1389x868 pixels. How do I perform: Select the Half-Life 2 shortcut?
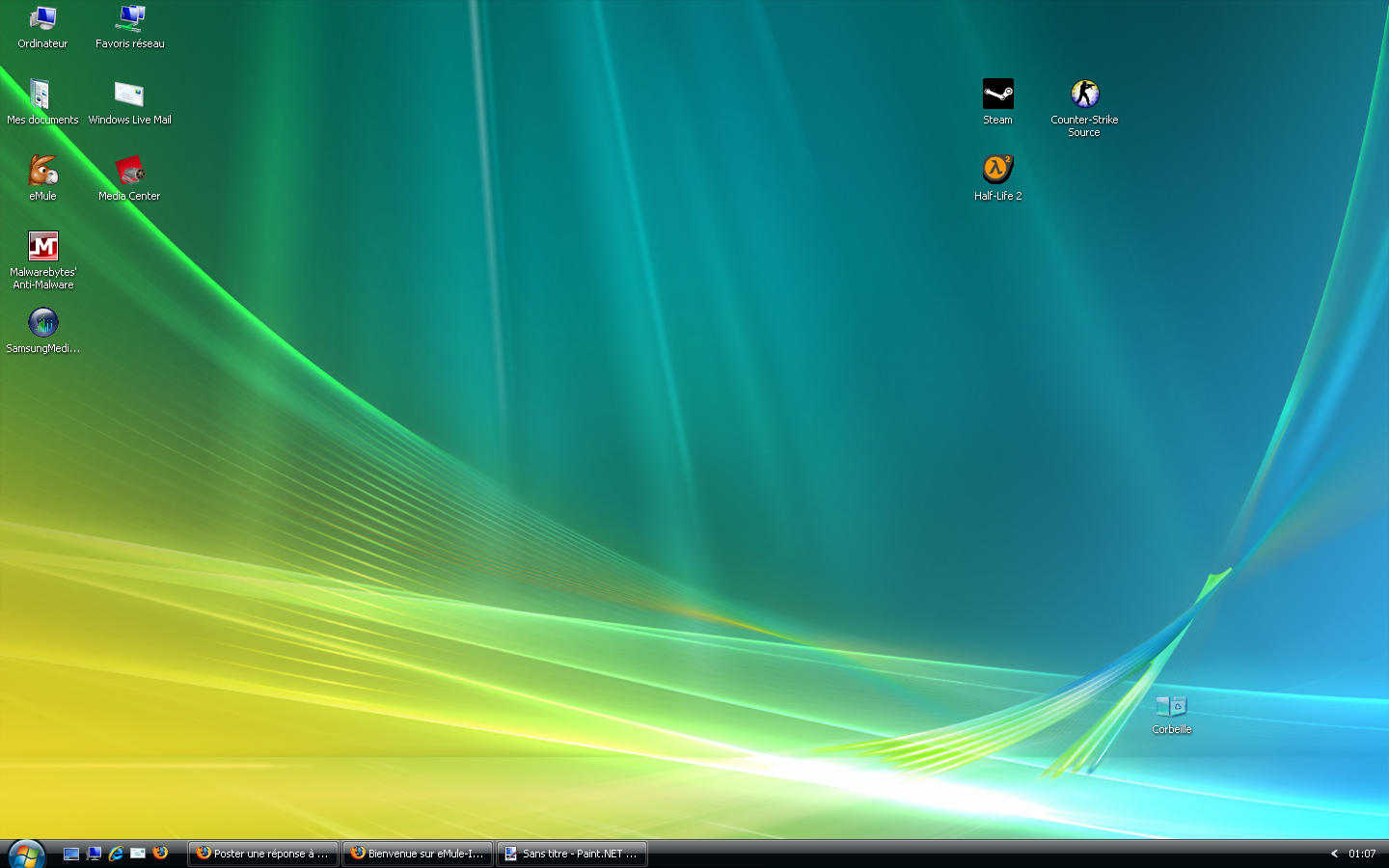pyautogui.click(x=997, y=178)
